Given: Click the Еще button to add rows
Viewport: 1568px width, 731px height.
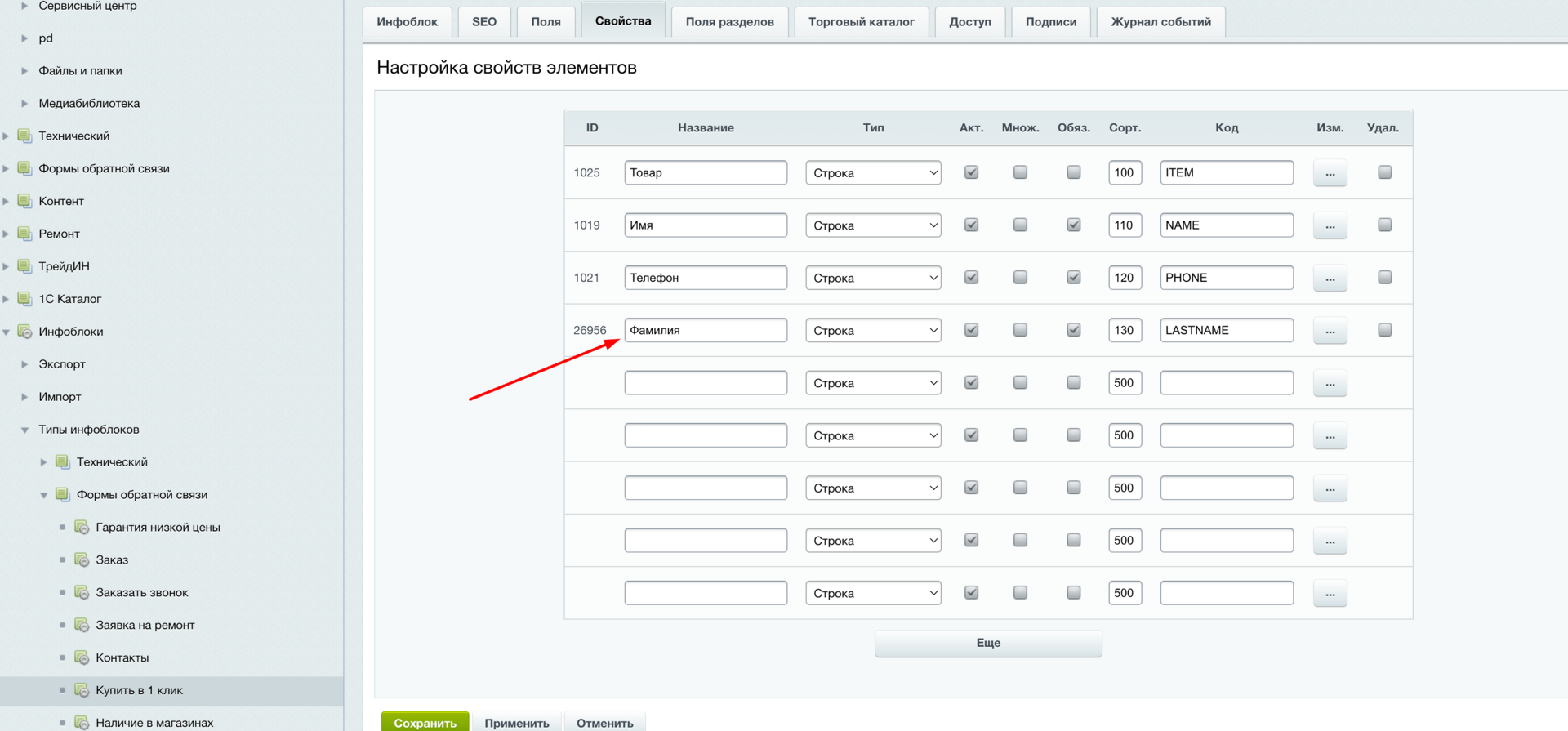Looking at the screenshot, I should pos(988,644).
